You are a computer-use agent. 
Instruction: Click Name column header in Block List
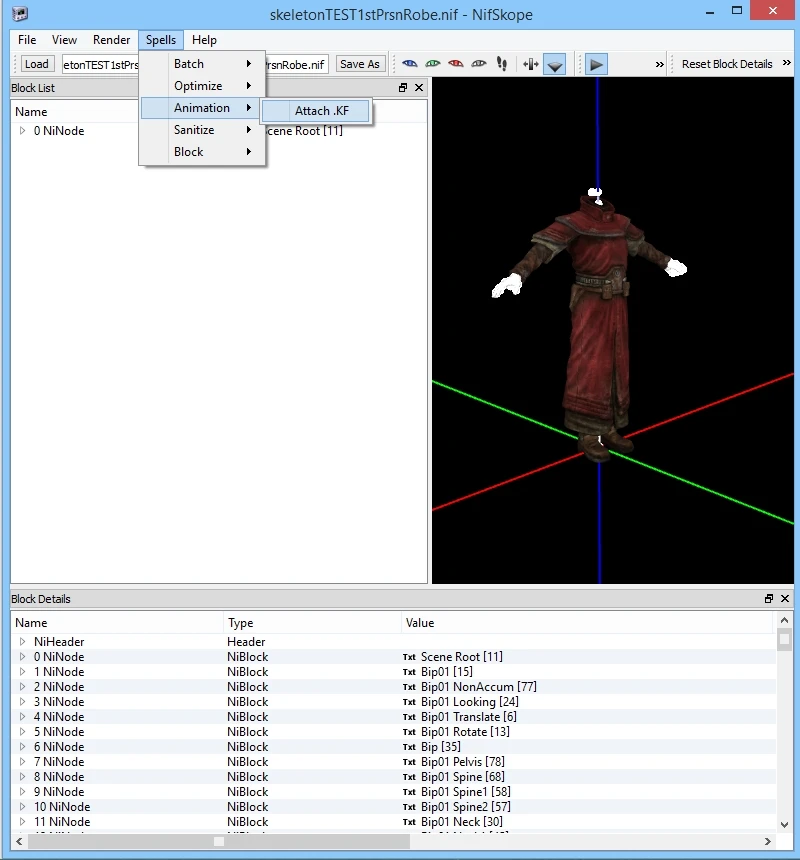coord(31,112)
